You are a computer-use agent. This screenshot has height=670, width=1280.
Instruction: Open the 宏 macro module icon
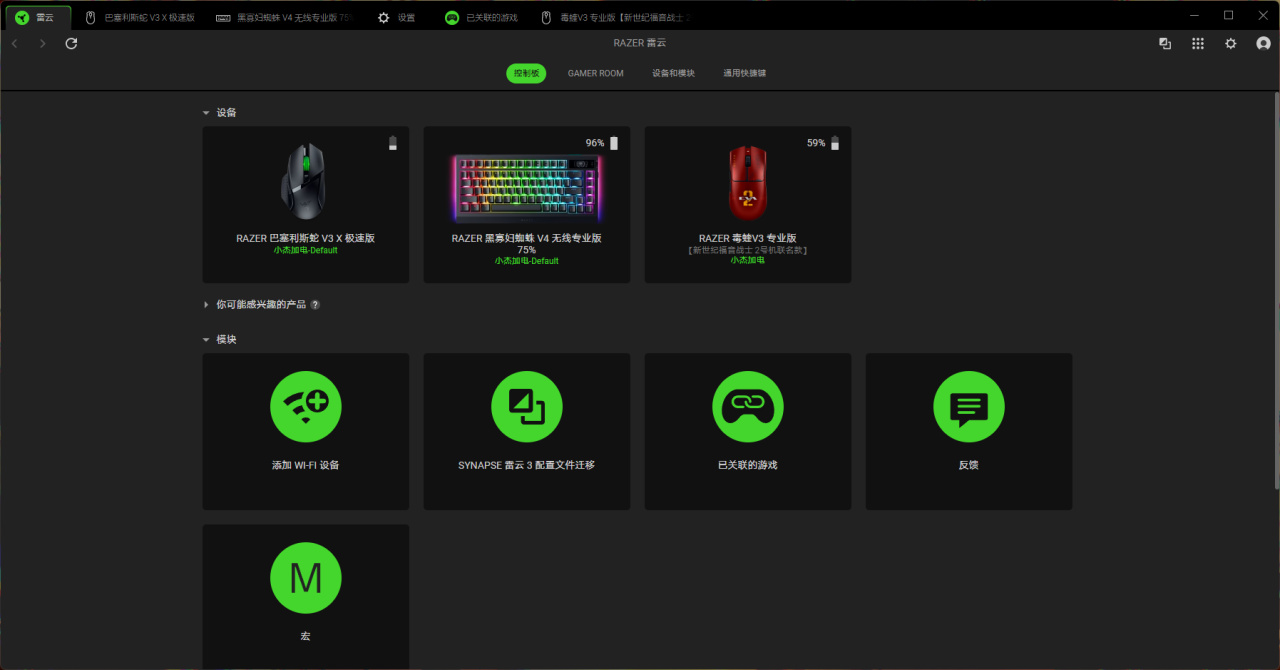(x=306, y=578)
